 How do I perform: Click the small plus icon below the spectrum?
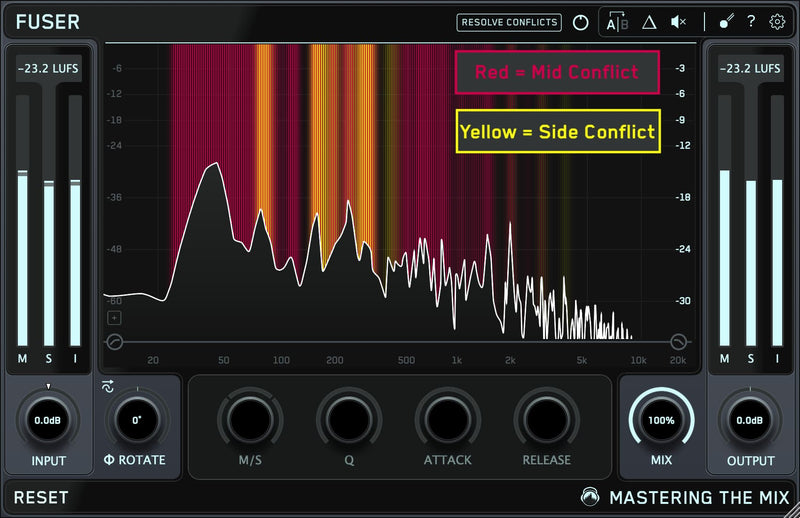[114, 318]
